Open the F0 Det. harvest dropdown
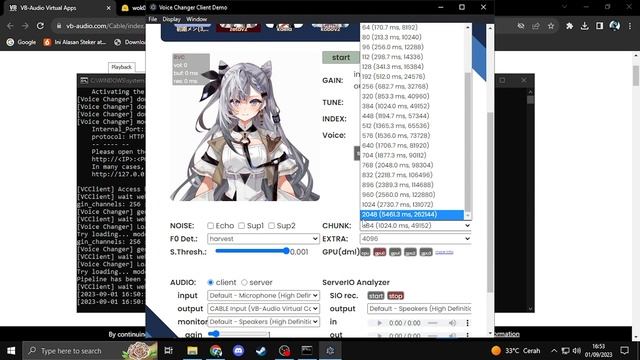This screenshot has height=360, width=640. tap(263, 239)
